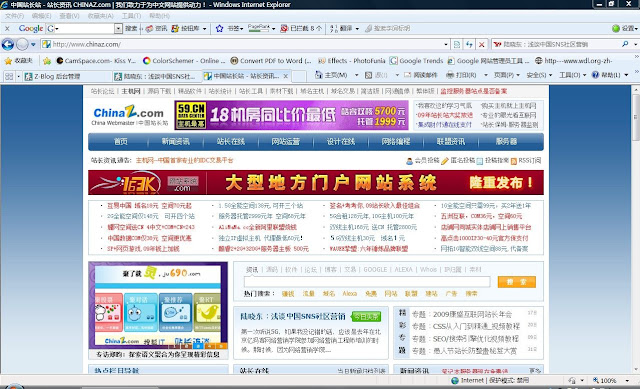Stop loading with the red X icon
Screen dimensions: 640x389
coord(482,44)
